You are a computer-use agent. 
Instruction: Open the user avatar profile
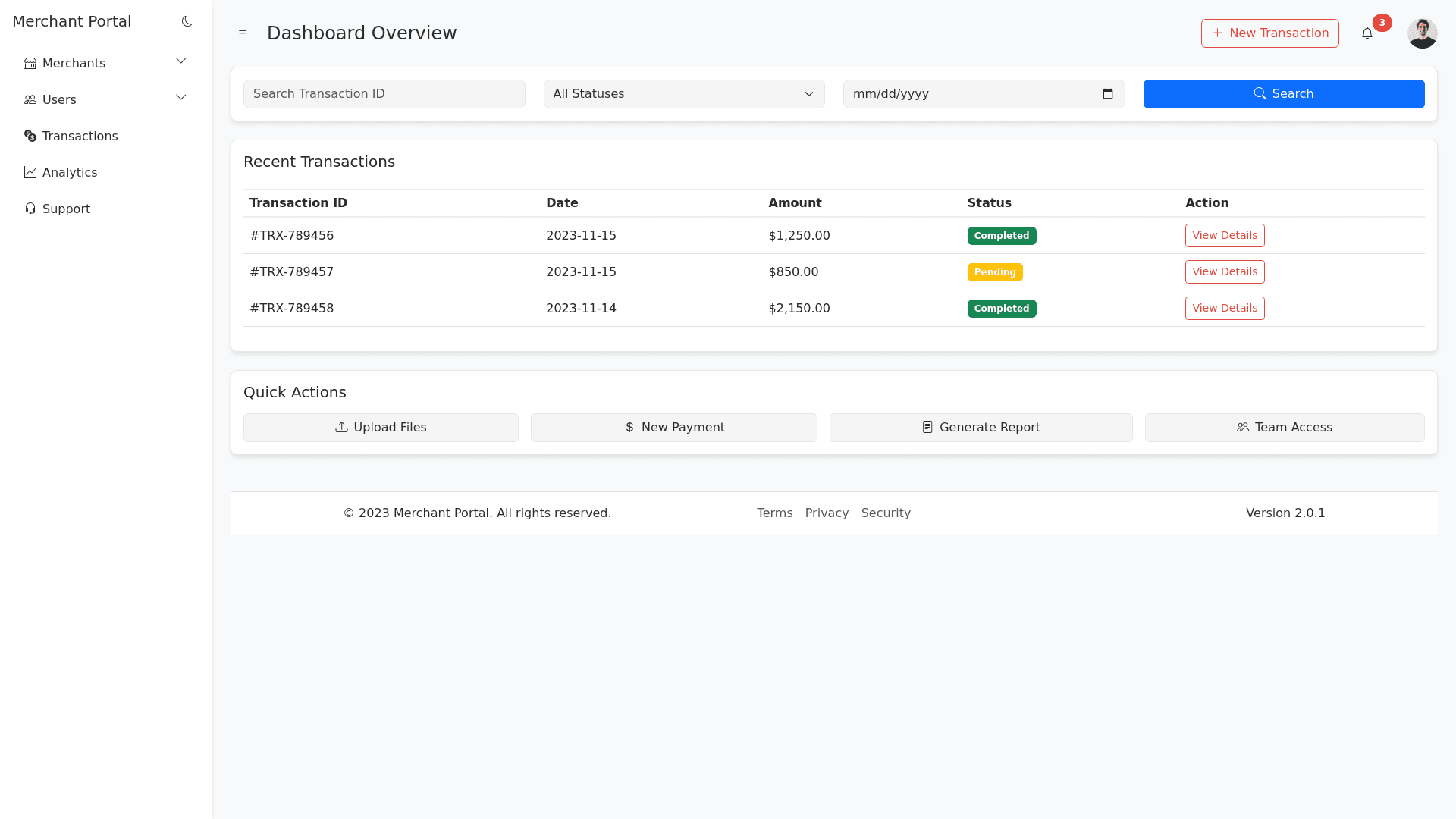(x=1422, y=33)
